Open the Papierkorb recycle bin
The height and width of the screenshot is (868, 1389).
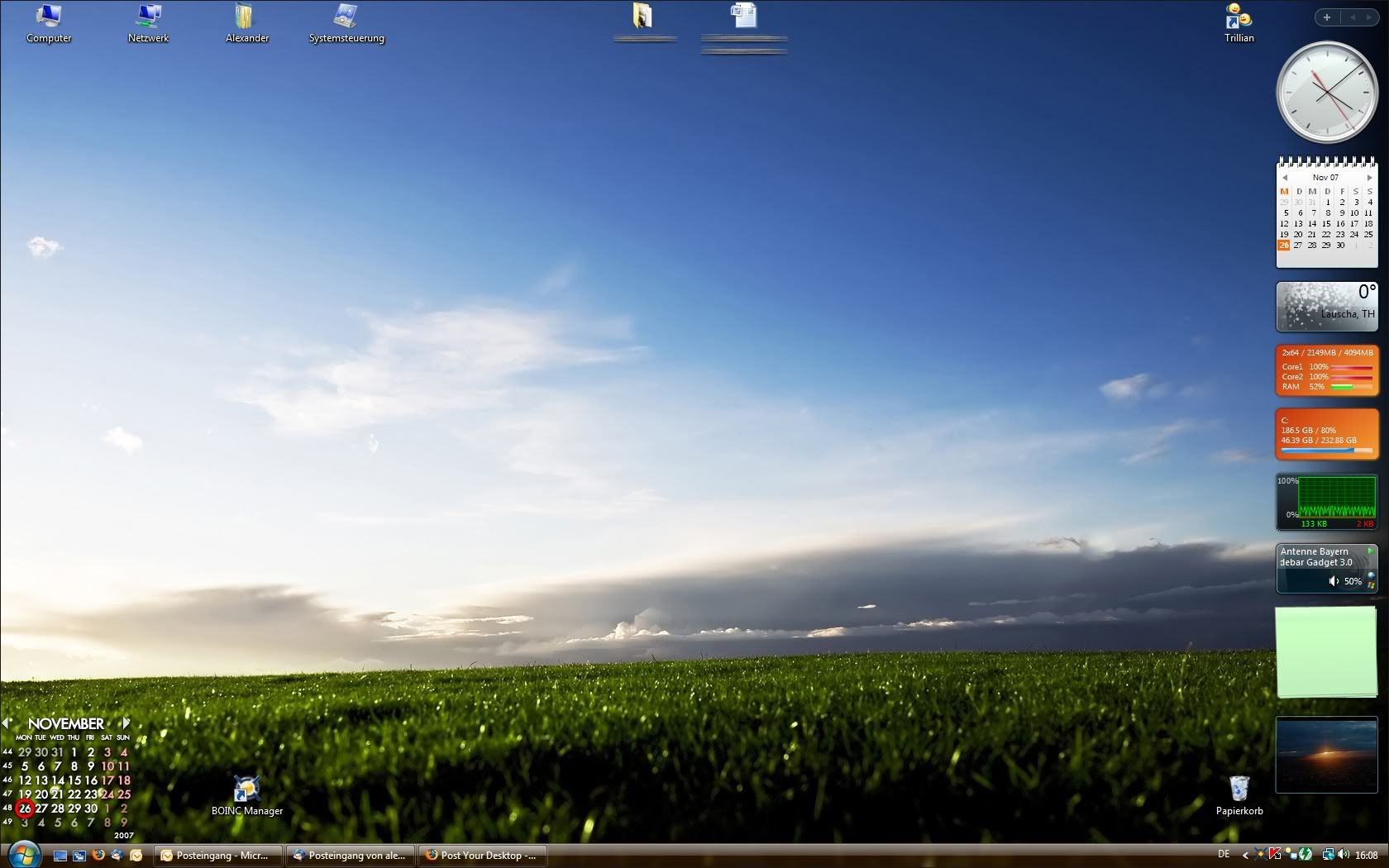[x=1239, y=794]
